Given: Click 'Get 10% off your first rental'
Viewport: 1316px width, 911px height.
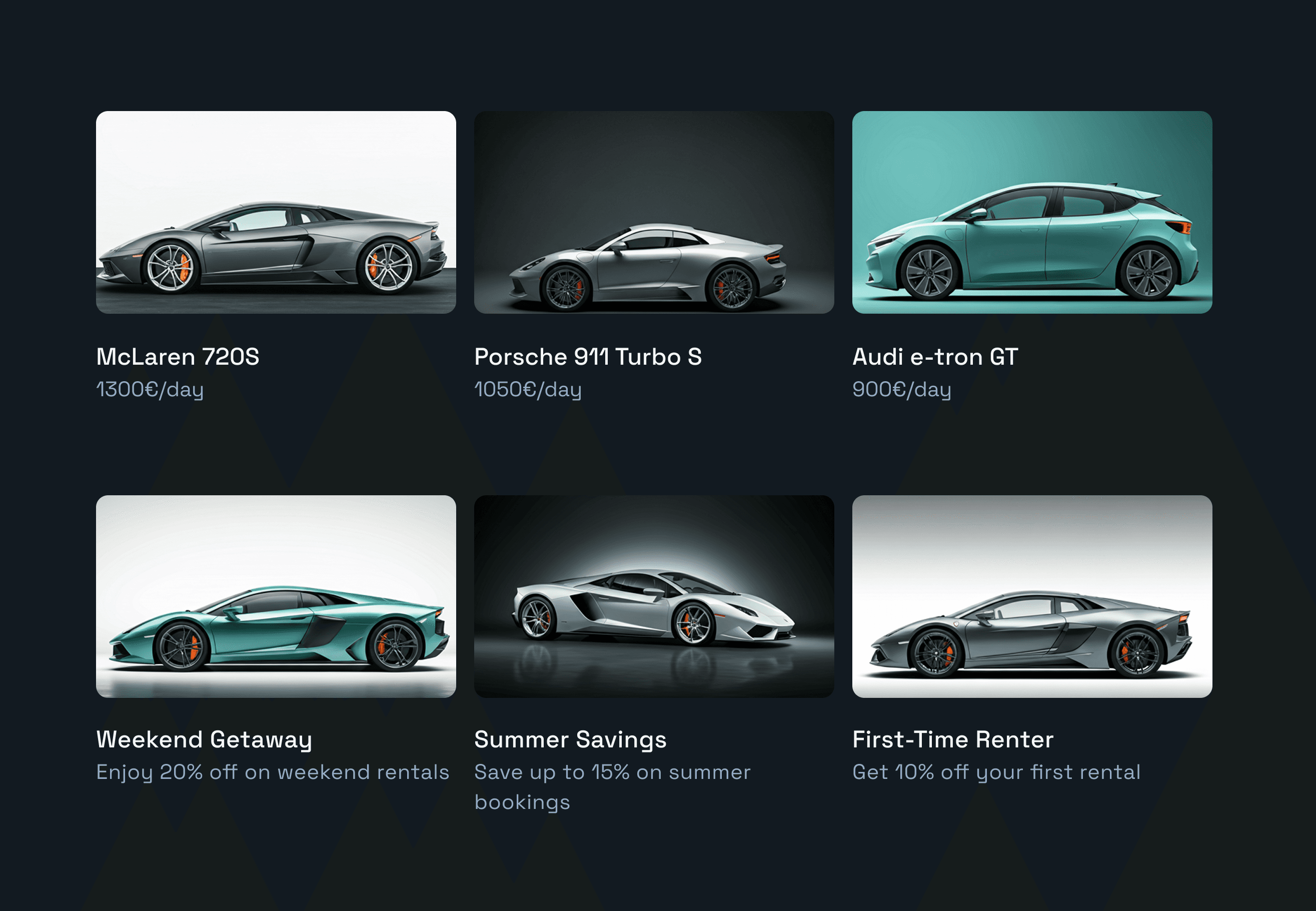Looking at the screenshot, I should click(x=996, y=772).
